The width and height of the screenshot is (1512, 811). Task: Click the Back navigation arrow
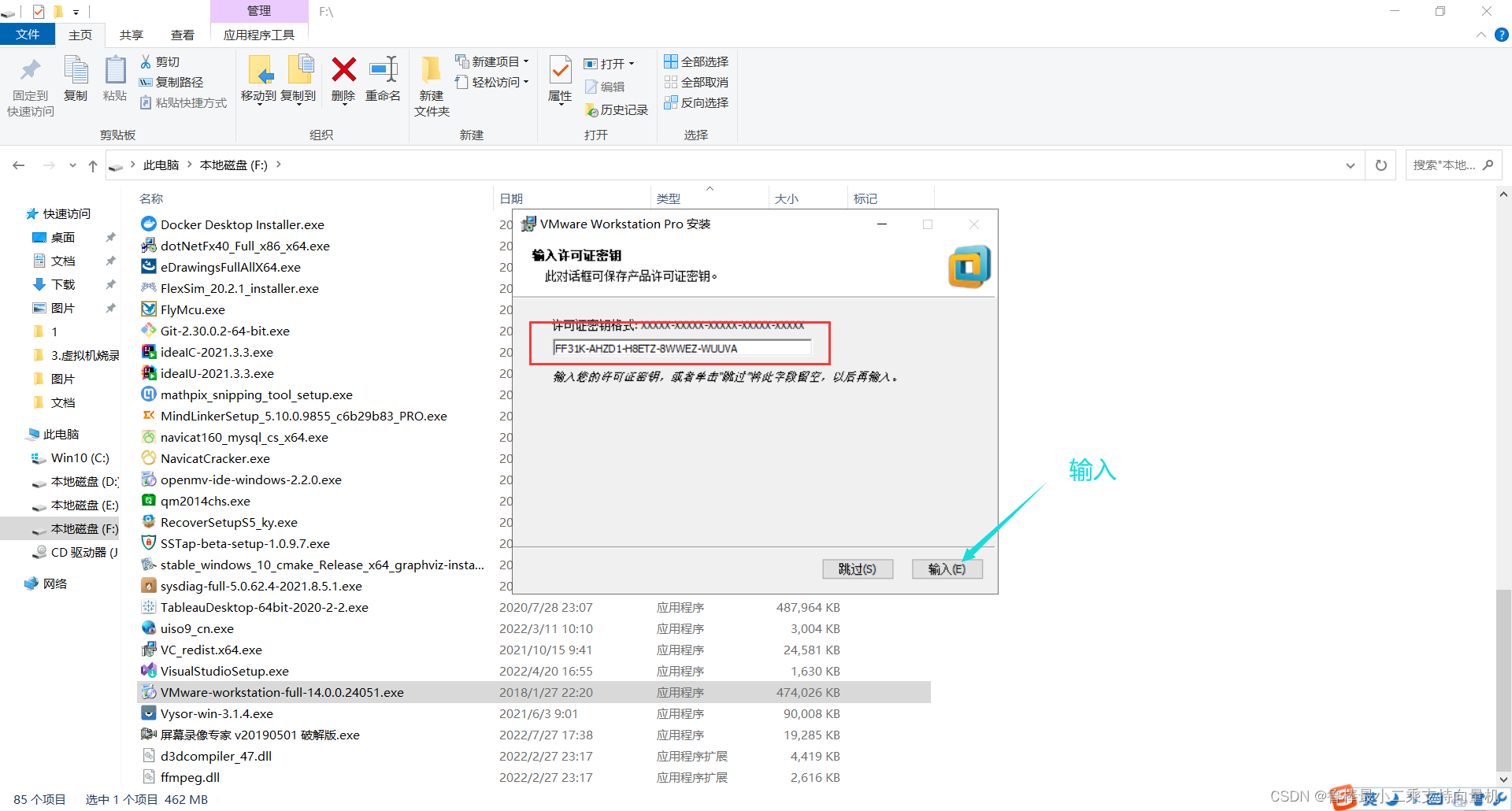click(x=19, y=165)
